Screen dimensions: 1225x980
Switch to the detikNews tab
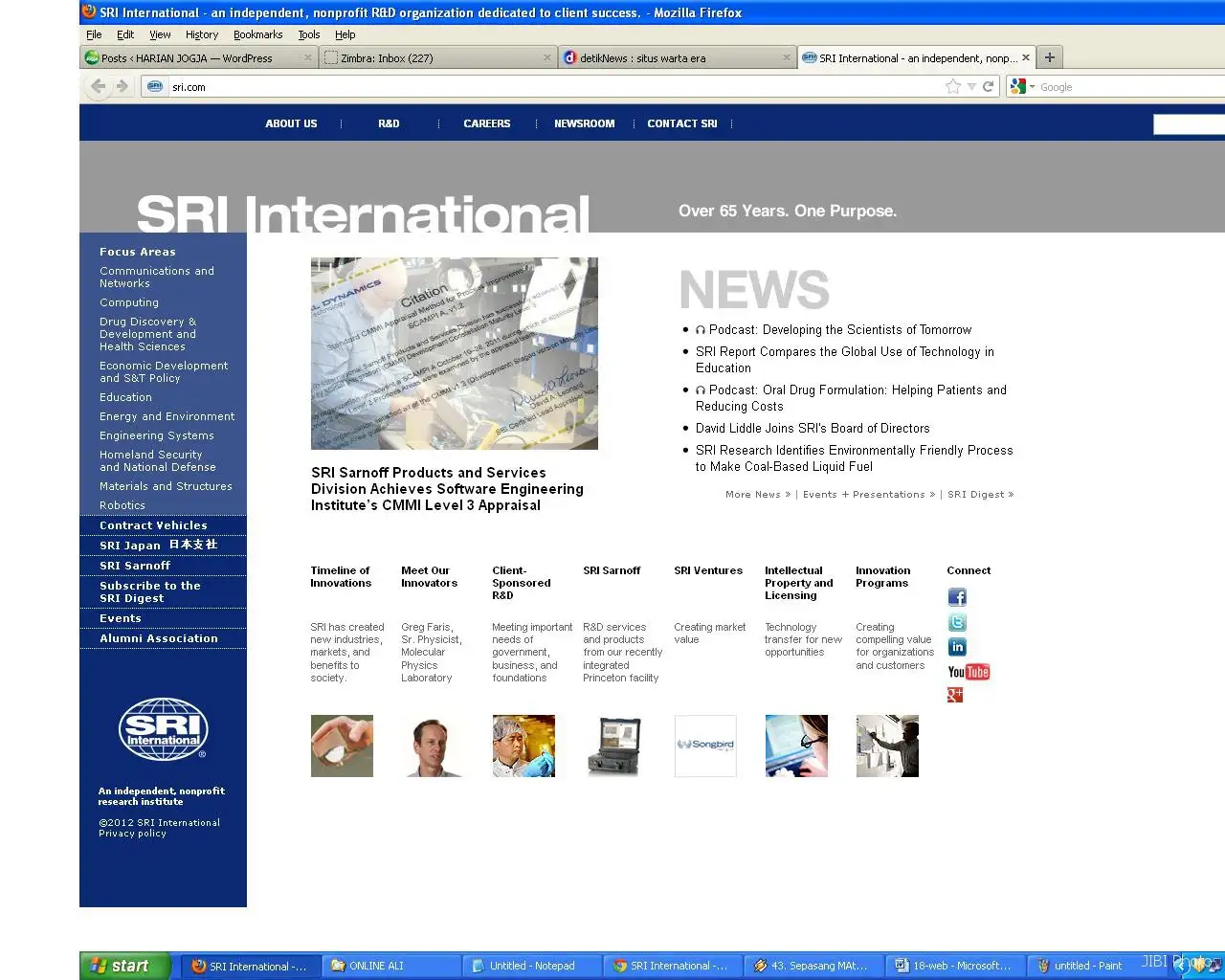pyautogui.click(x=677, y=57)
